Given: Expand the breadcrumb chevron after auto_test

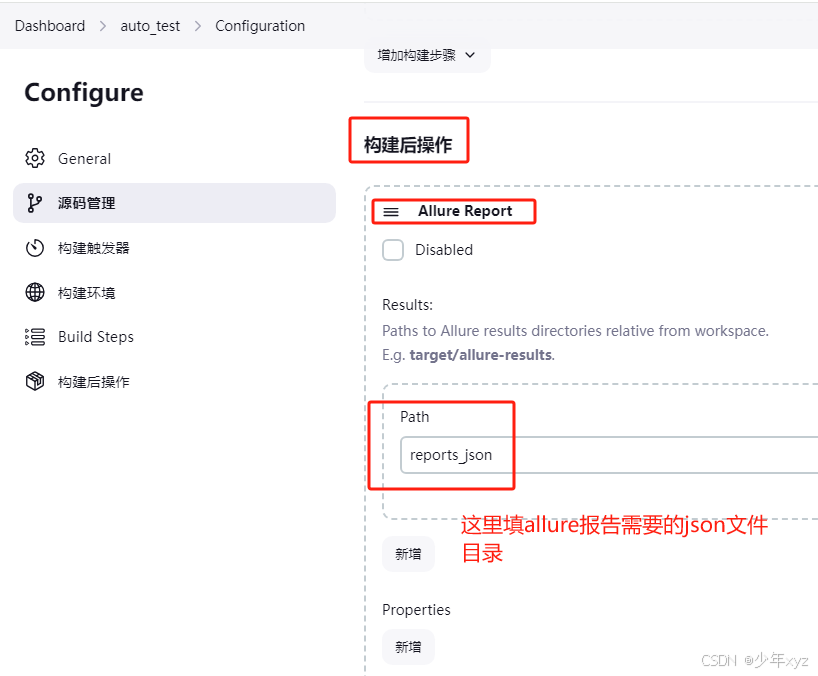Looking at the screenshot, I should tap(198, 26).
